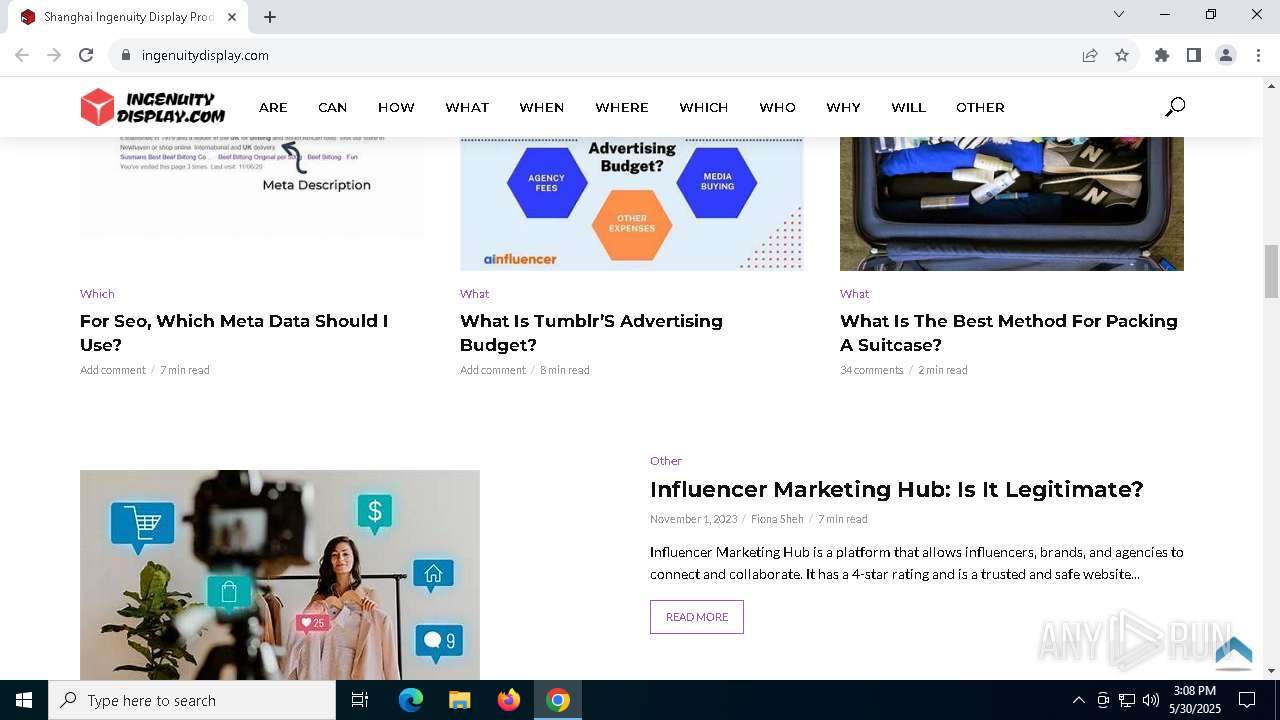Open 'Influencer Marketing Hub: Is It Legitimate?' article
The width and height of the screenshot is (1280, 720).
coord(896,489)
